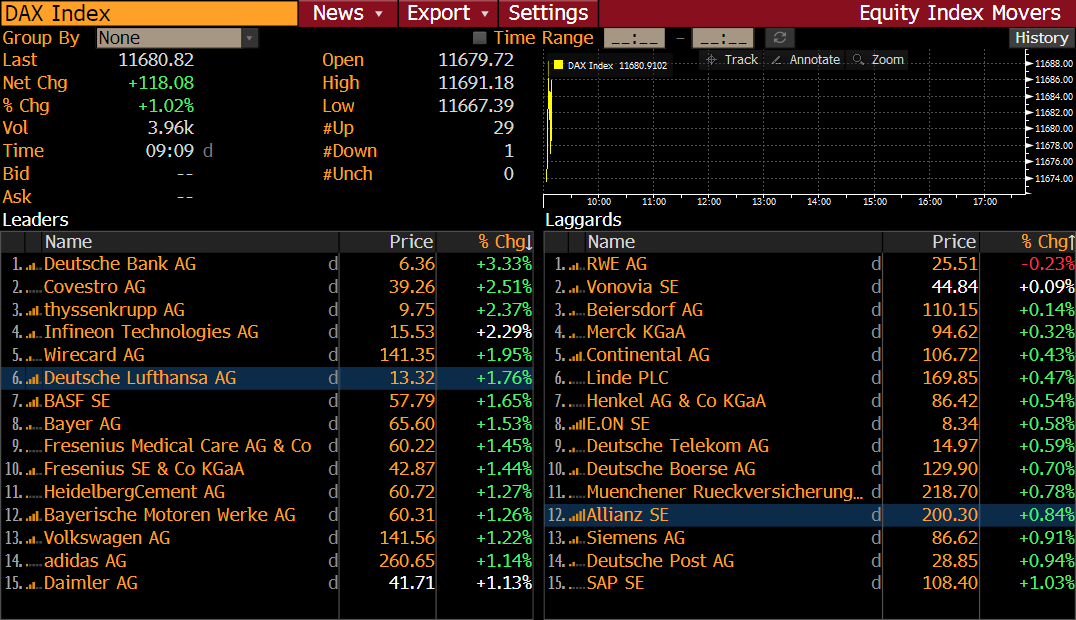Click mini chart icon for Wirecard AG
Screen dimensions: 1076x620
34,356
